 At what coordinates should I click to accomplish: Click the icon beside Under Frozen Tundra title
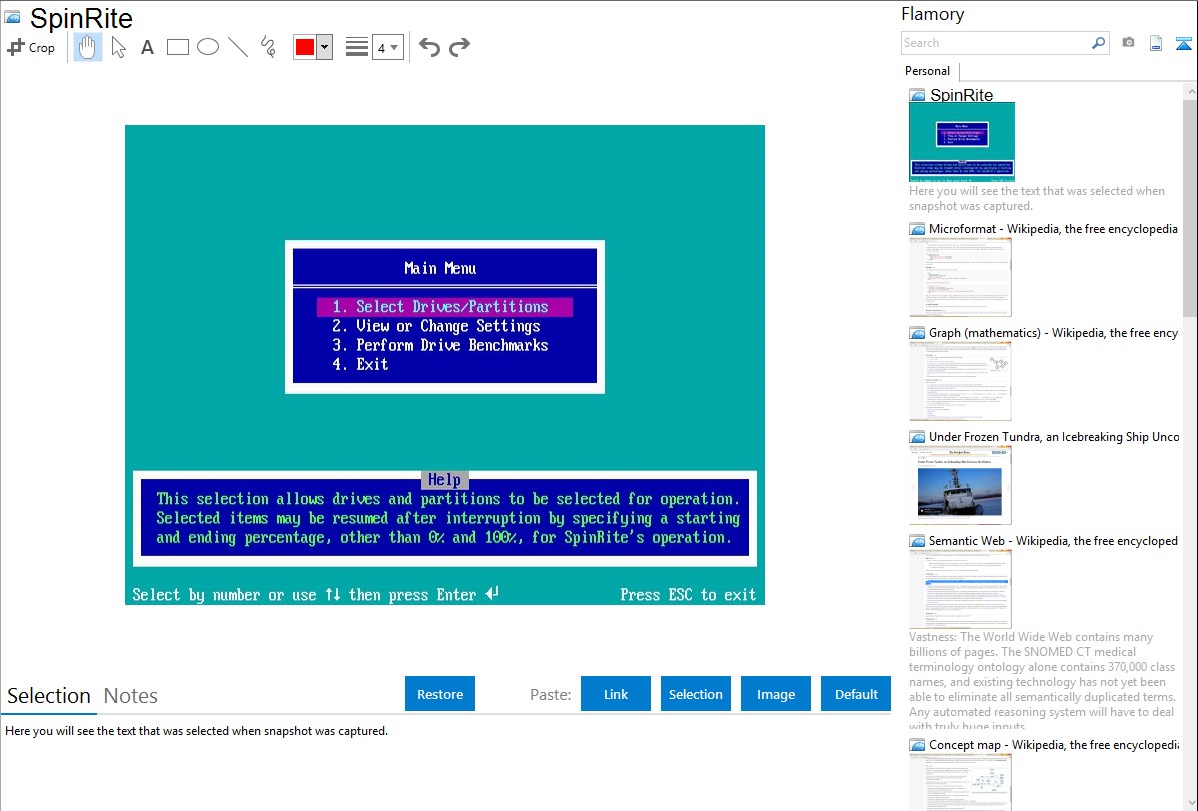pos(917,437)
